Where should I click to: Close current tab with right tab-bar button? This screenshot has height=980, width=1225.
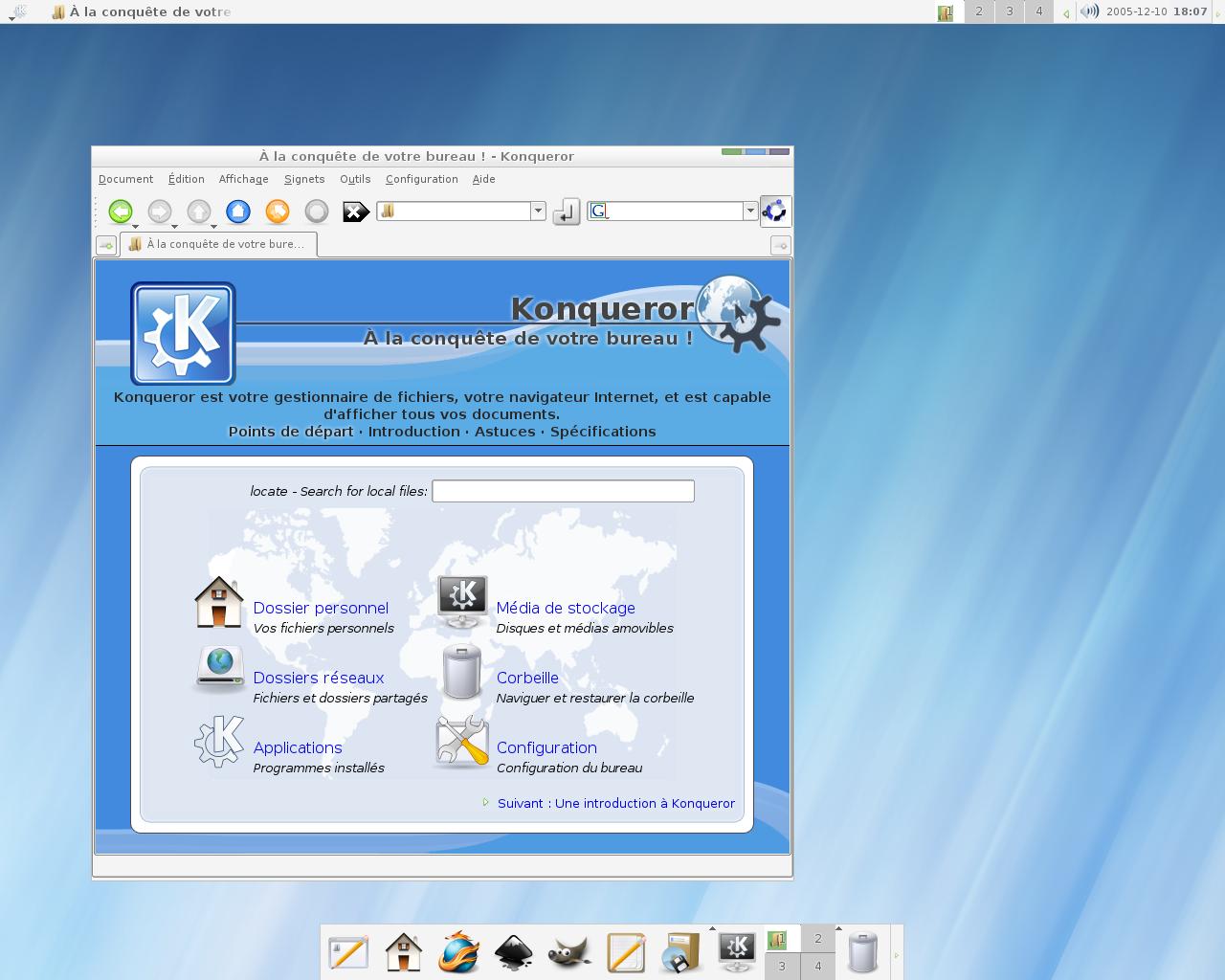point(781,245)
